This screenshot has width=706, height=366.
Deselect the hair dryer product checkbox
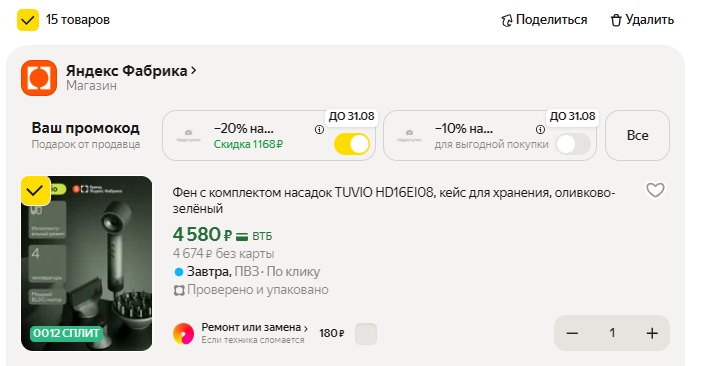click(x=36, y=191)
